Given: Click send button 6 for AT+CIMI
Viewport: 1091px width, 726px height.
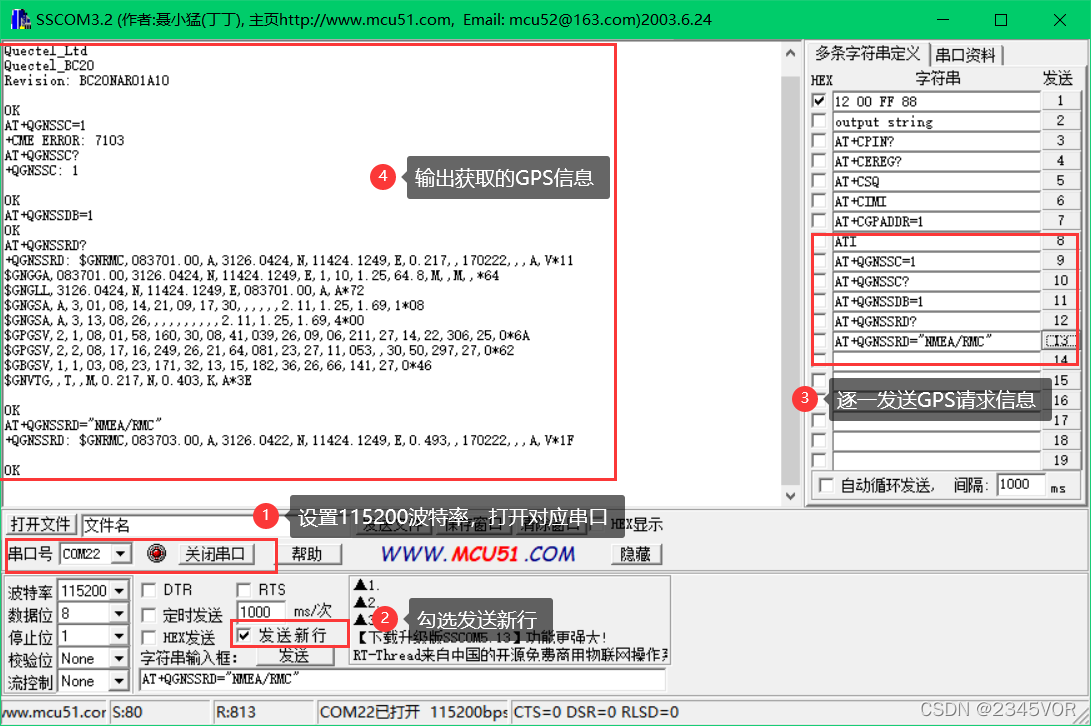Looking at the screenshot, I should click(x=1060, y=200).
